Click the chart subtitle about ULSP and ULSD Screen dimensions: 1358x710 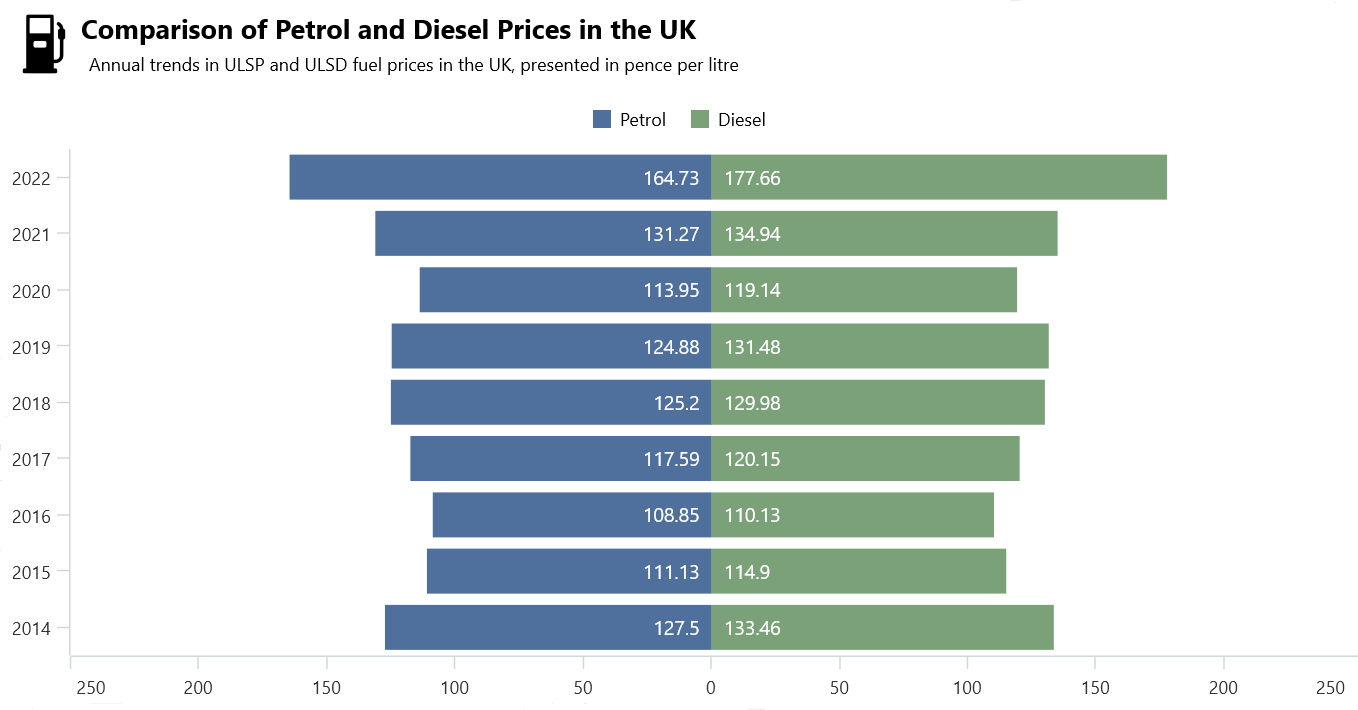413,66
